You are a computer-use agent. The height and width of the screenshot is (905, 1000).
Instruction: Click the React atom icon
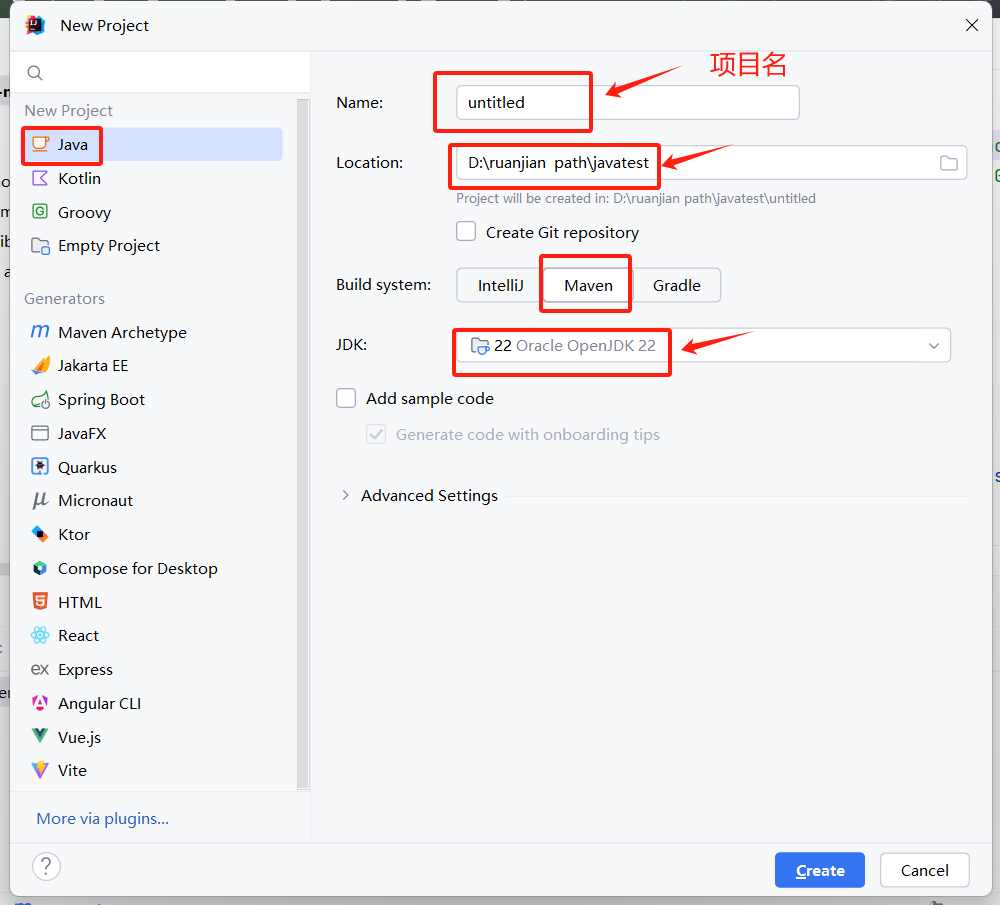coord(40,635)
